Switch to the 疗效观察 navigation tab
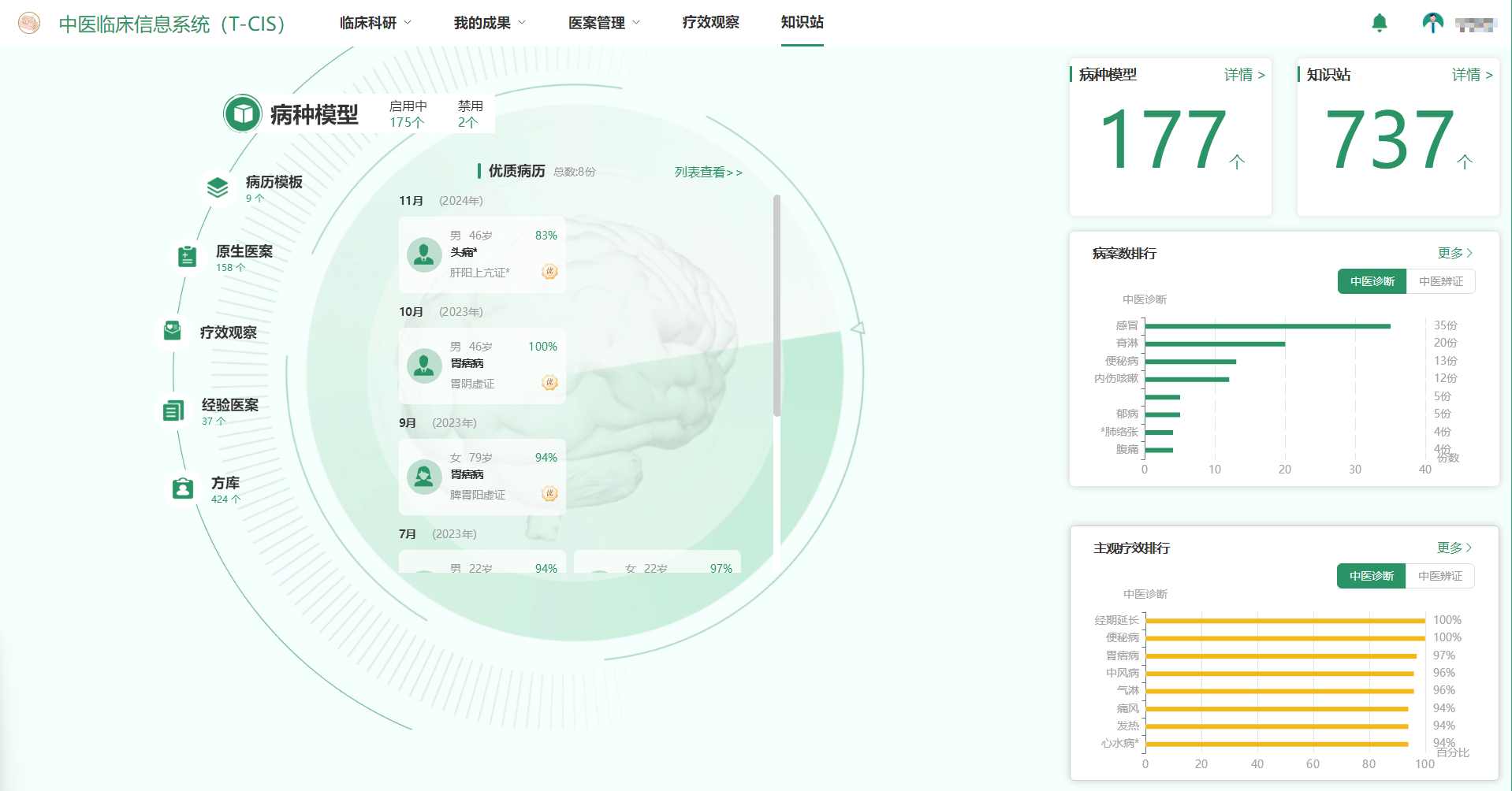The width and height of the screenshot is (1512, 791). [709, 23]
